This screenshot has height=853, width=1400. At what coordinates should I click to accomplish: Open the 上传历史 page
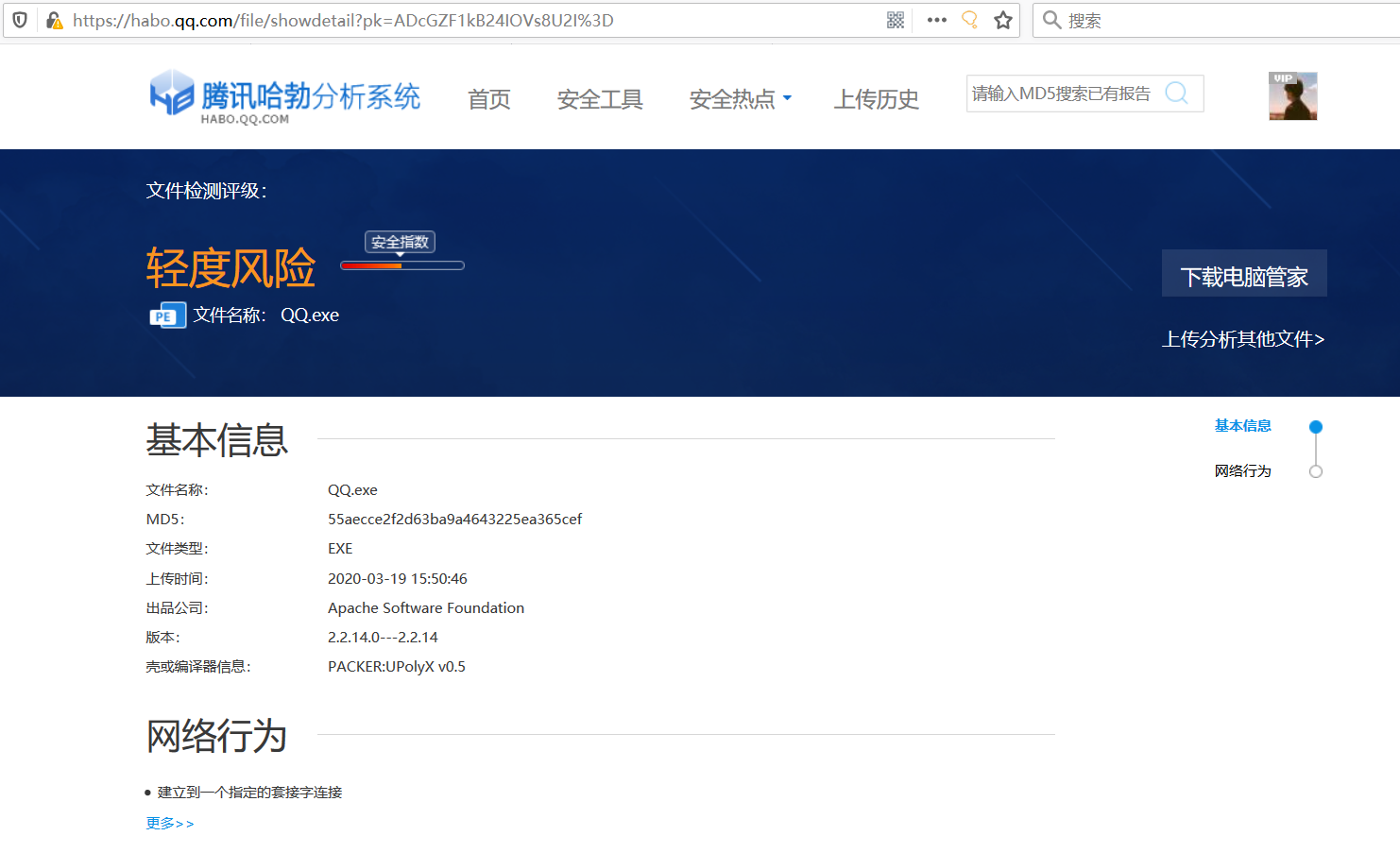click(877, 98)
